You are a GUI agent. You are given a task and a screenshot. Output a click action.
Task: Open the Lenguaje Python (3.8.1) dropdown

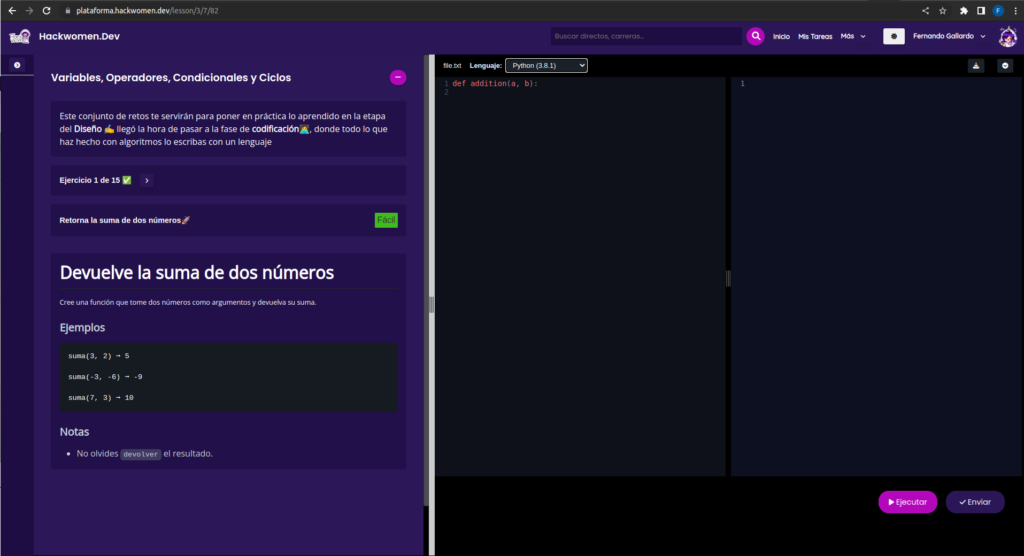click(x=546, y=66)
